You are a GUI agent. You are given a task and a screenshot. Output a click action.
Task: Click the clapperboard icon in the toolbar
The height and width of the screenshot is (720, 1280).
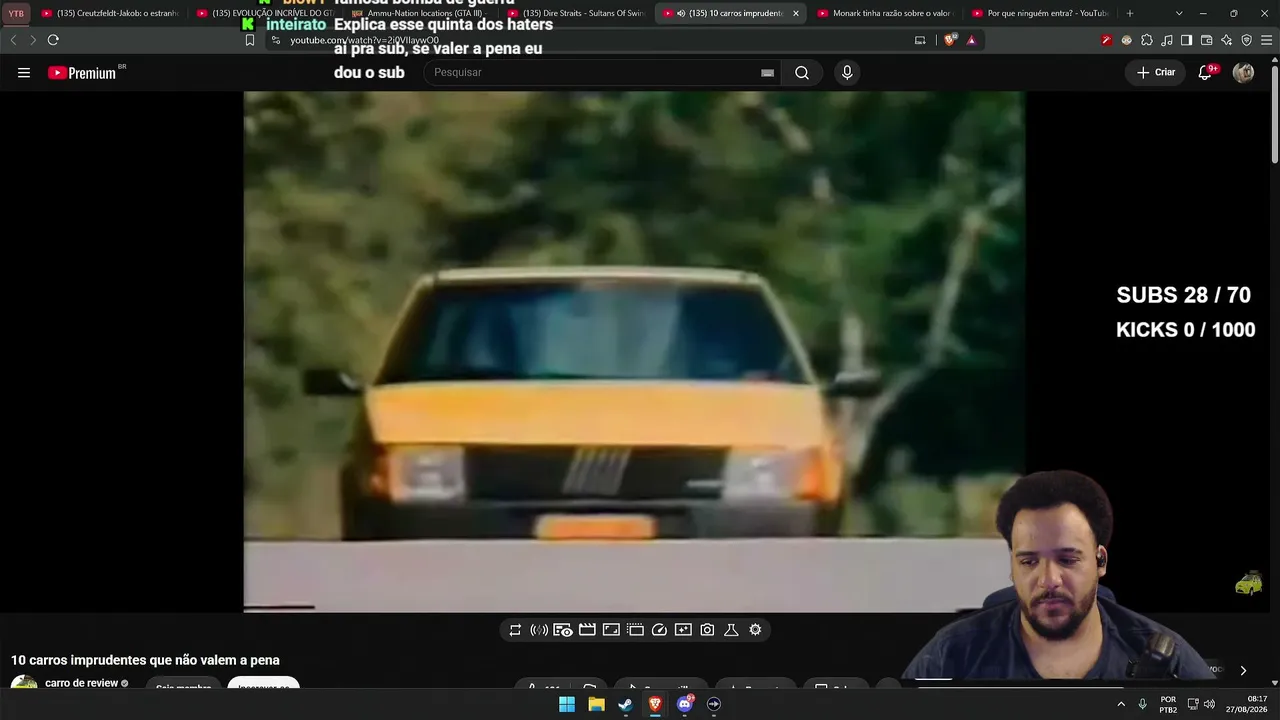pyautogui.click(x=587, y=630)
